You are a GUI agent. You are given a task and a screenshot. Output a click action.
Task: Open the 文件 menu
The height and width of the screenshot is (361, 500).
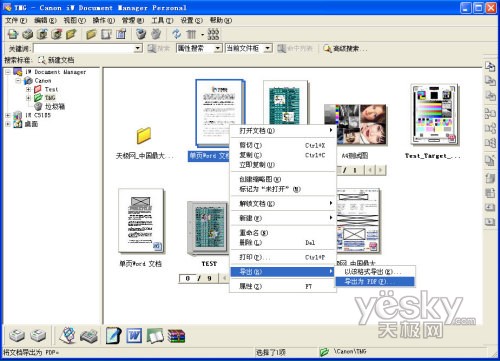[x=16, y=21]
